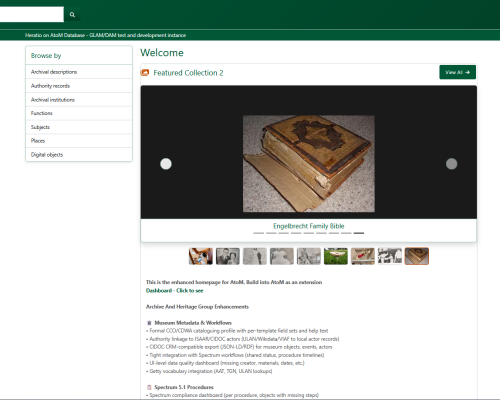Viewport: 500px width, 400px height.
Task: Click the active dark slide indicator dash
Action: (359, 233)
